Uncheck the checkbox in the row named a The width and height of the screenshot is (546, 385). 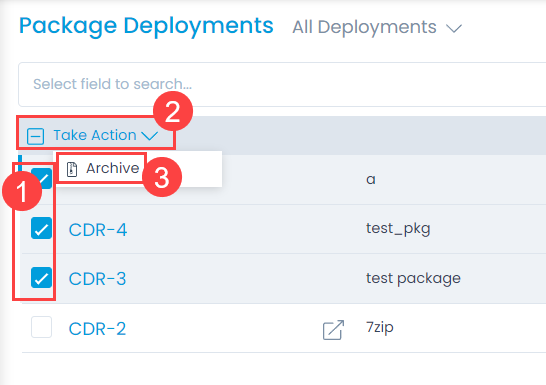point(41,178)
